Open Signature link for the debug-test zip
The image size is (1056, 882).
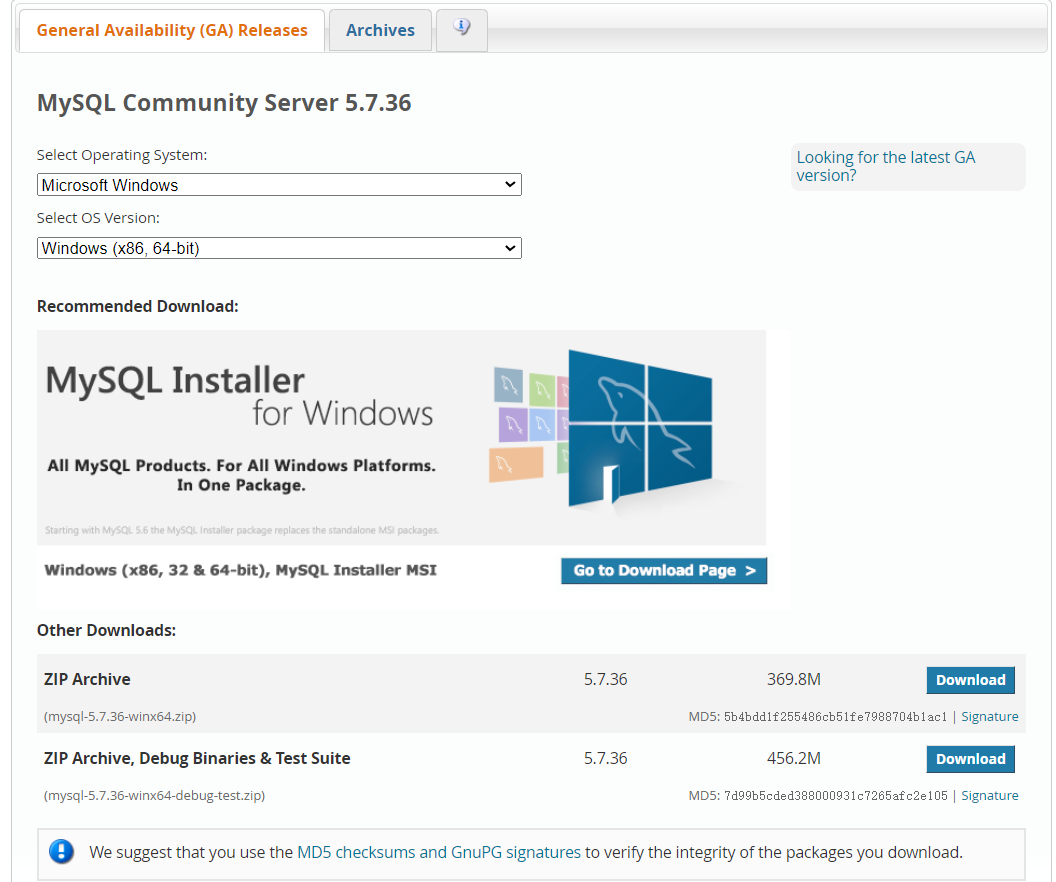click(989, 795)
